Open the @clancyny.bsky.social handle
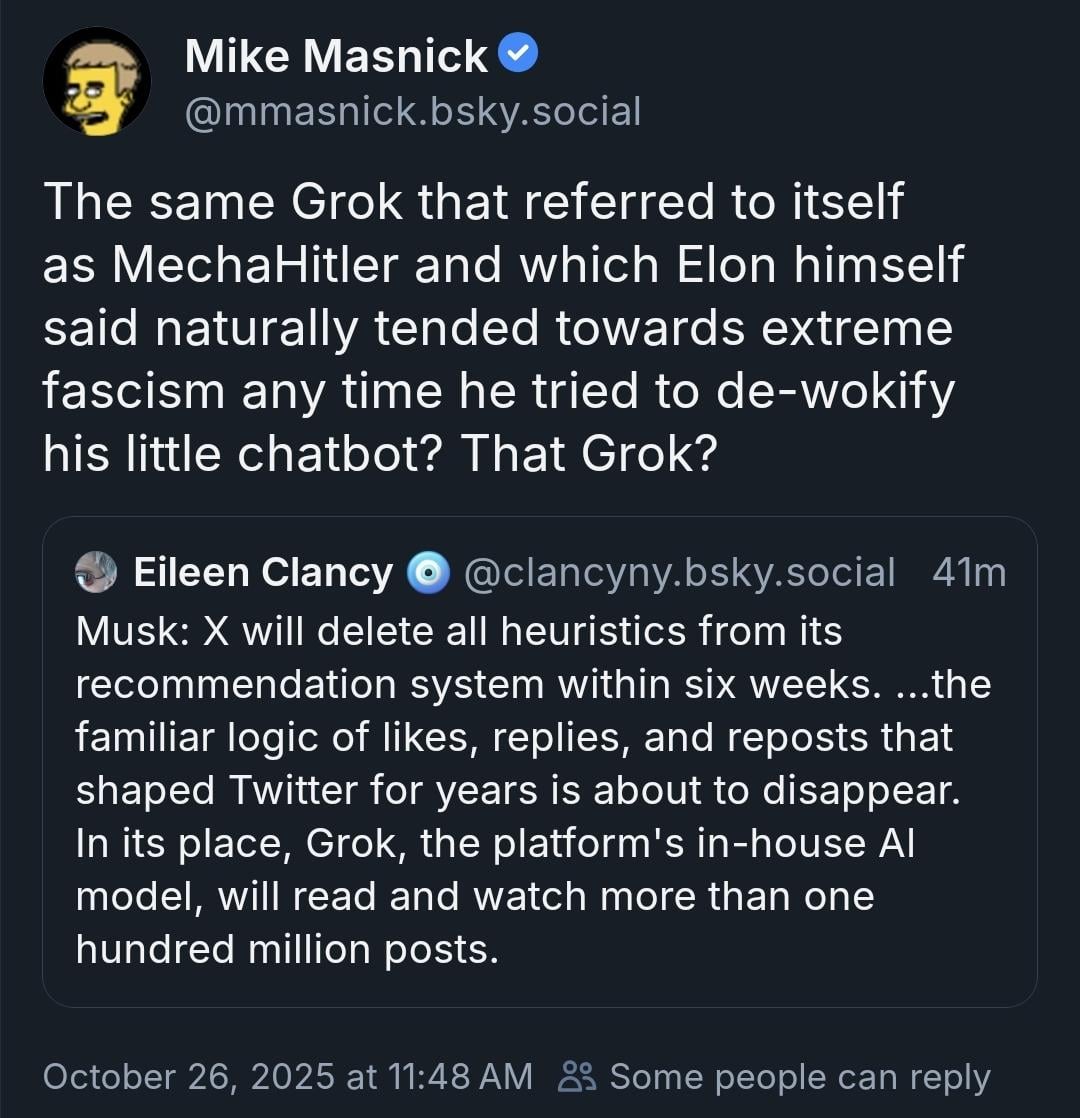The height and width of the screenshot is (1118, 1080). 680,572
